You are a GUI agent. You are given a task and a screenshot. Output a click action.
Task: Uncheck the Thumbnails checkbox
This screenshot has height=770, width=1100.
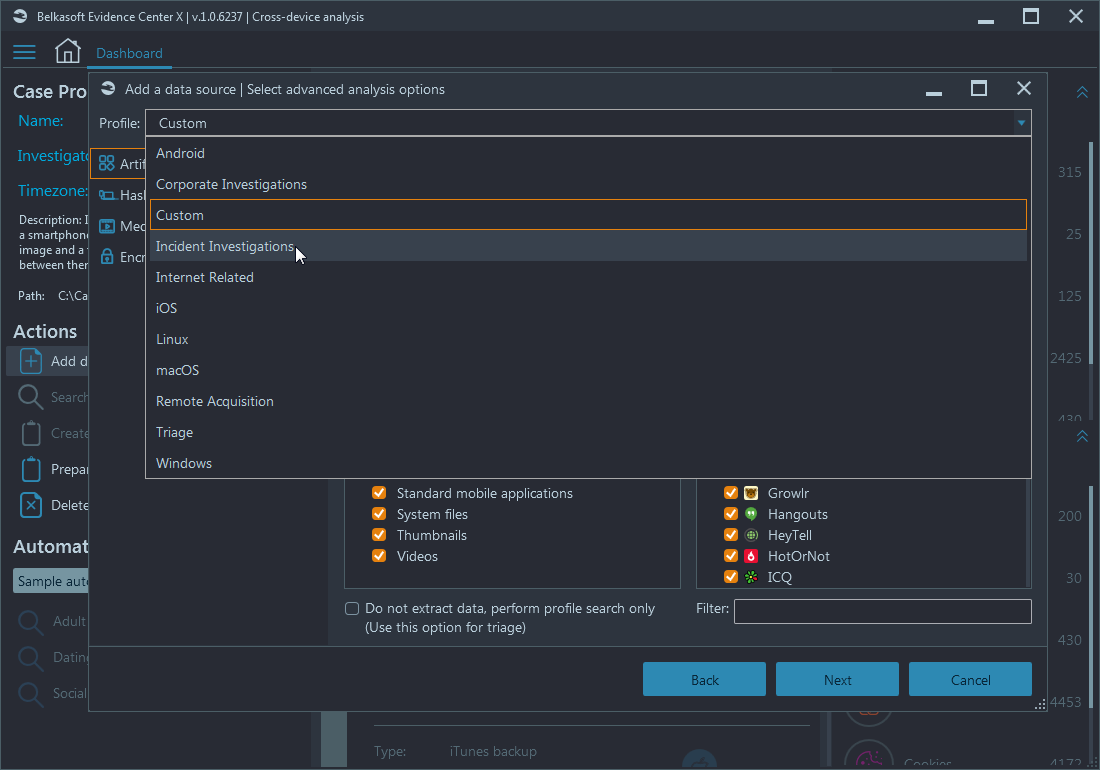point(379,535)
